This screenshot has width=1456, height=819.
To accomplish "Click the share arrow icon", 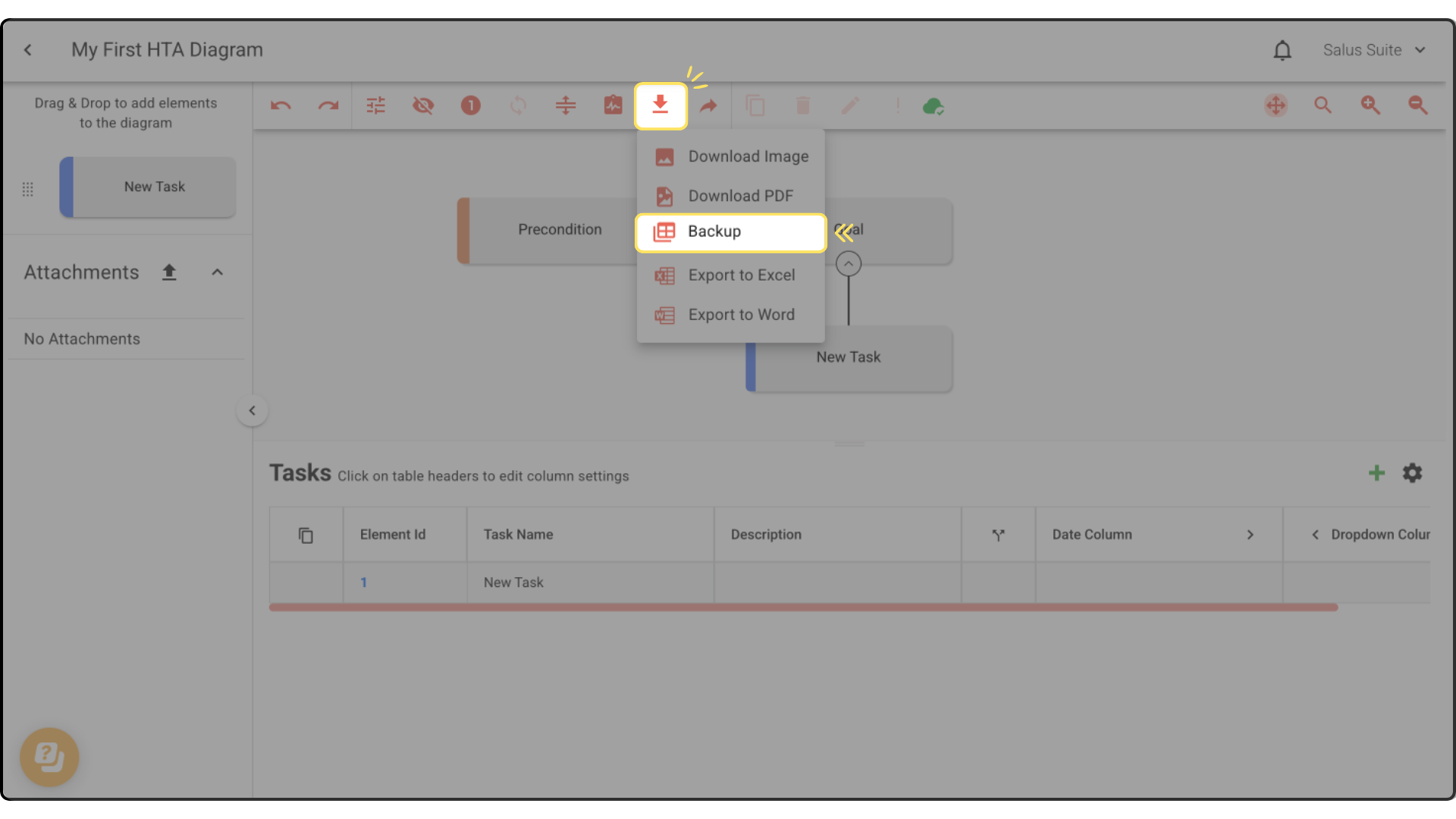I will tap(708, 106).
